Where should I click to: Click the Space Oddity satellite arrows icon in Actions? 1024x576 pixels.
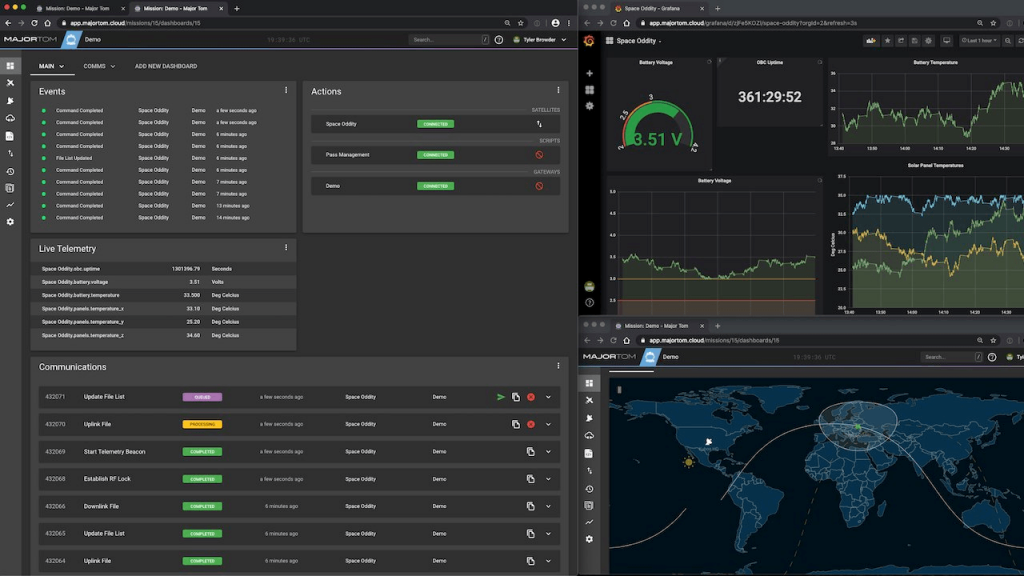pos(539,124)
